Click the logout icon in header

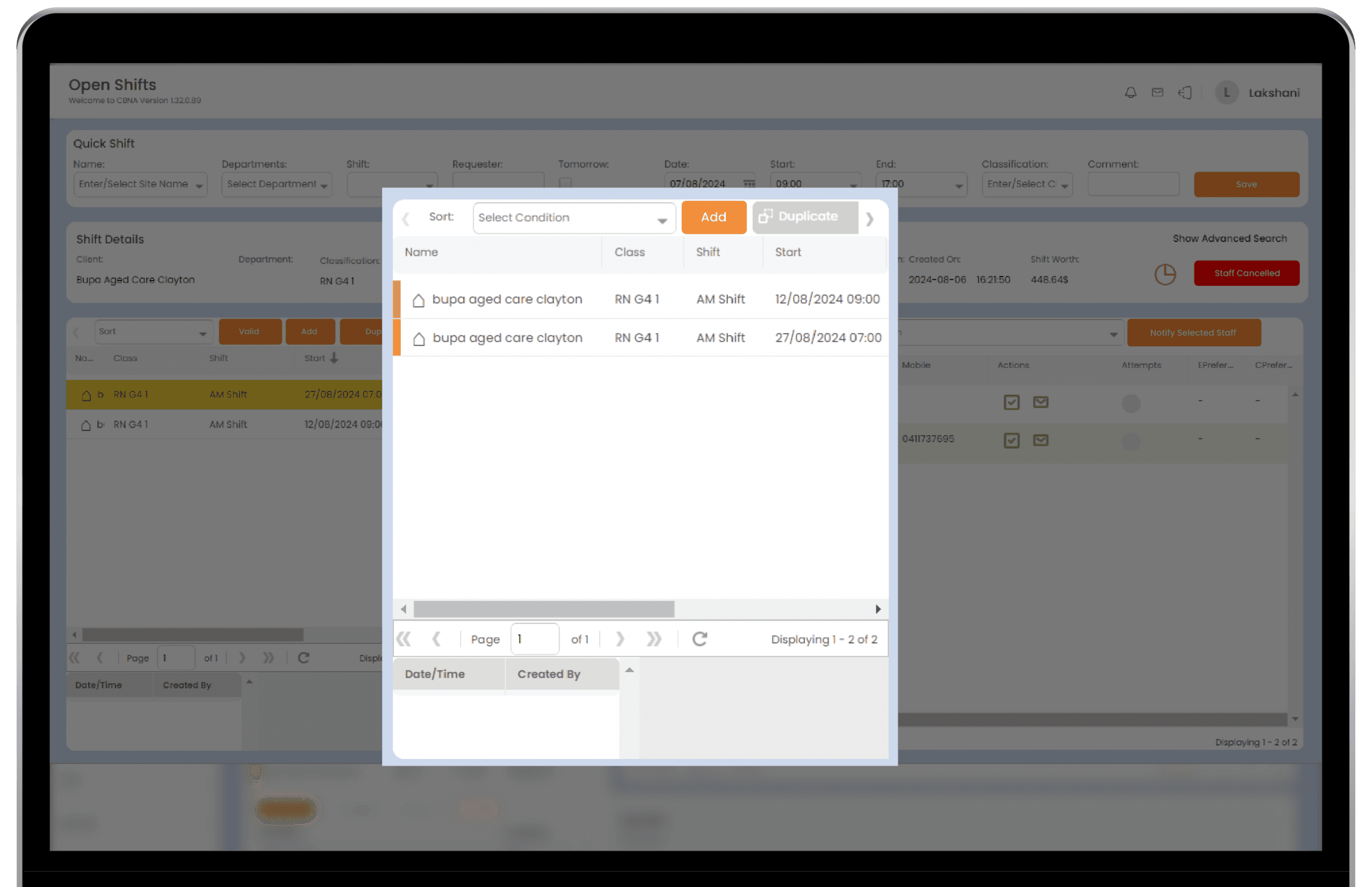click(x=1184, y=92)
